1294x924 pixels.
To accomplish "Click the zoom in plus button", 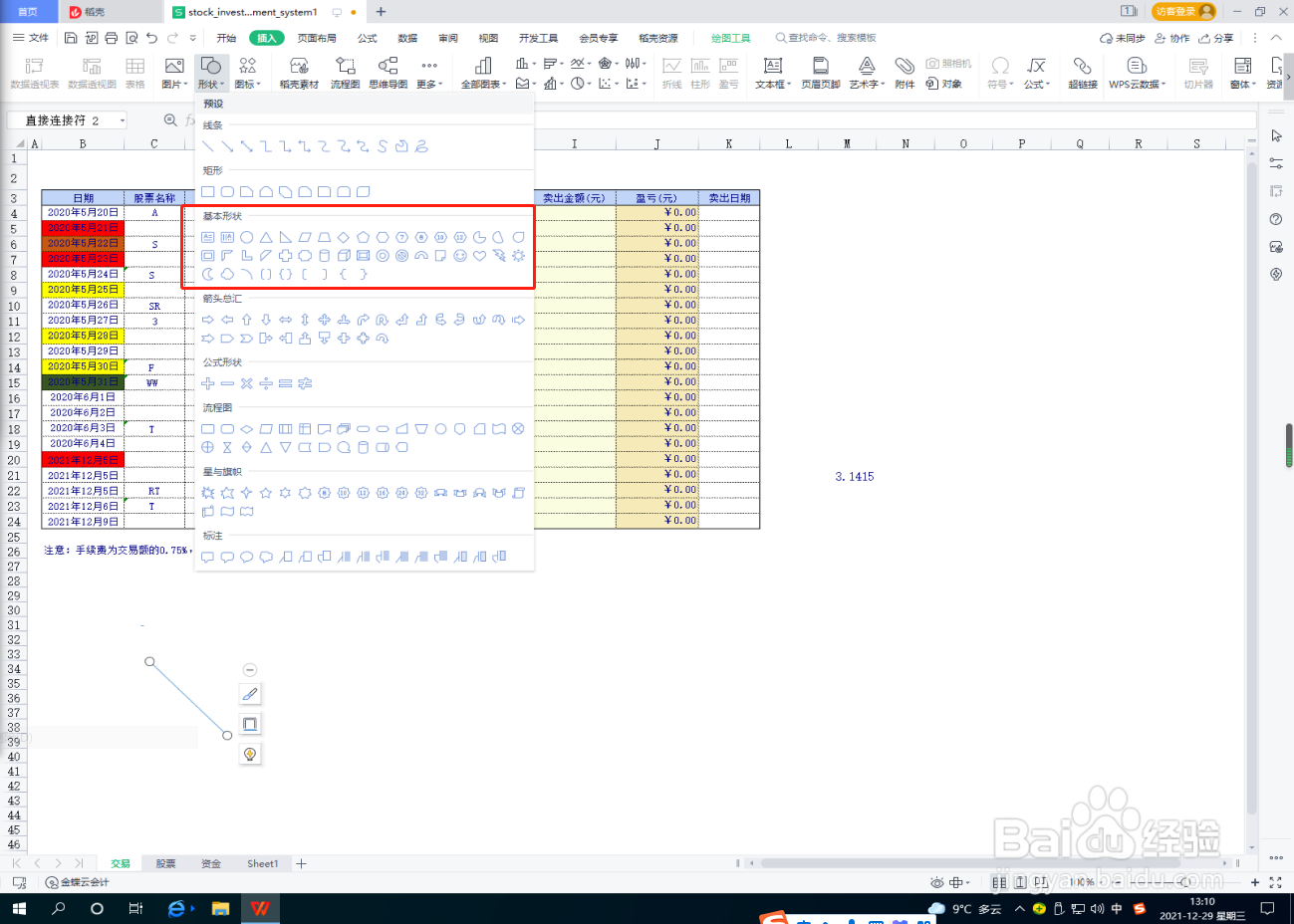I will coord(1254,882).
